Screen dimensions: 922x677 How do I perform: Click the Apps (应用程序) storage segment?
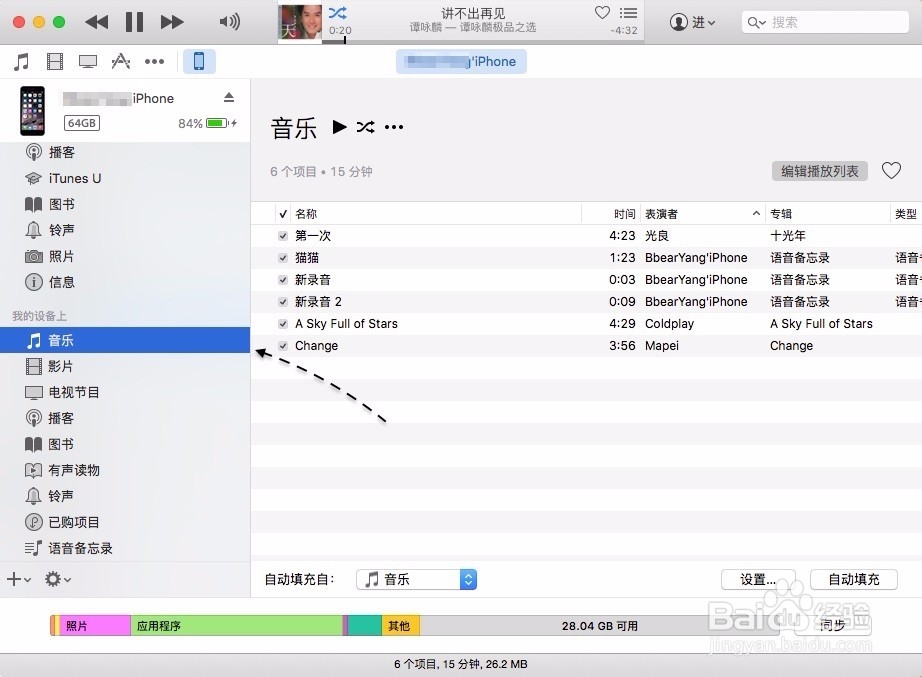[236, 626]
